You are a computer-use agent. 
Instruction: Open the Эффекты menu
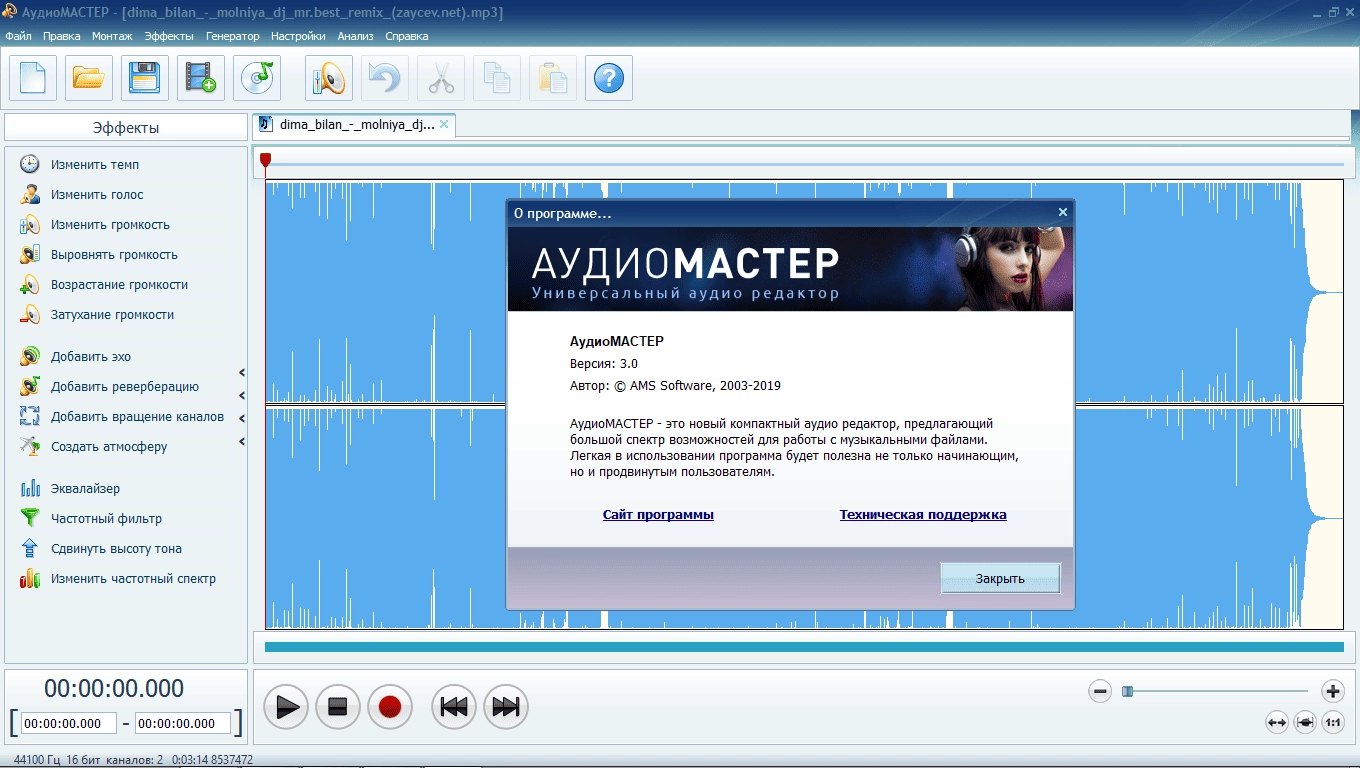[169, 36]
